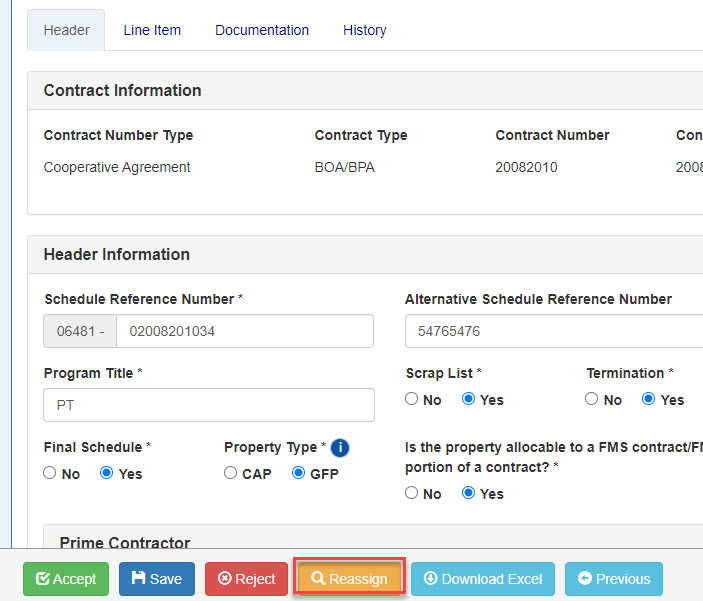Select the Header tab
The image size is (703, 601).
[67, 30]
